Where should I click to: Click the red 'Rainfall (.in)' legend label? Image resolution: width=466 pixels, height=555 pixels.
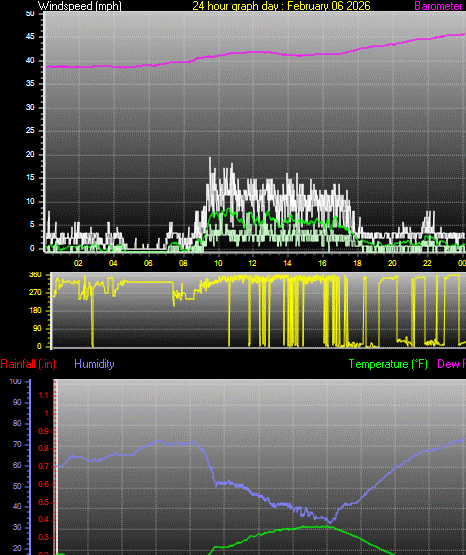click(28, 364)
